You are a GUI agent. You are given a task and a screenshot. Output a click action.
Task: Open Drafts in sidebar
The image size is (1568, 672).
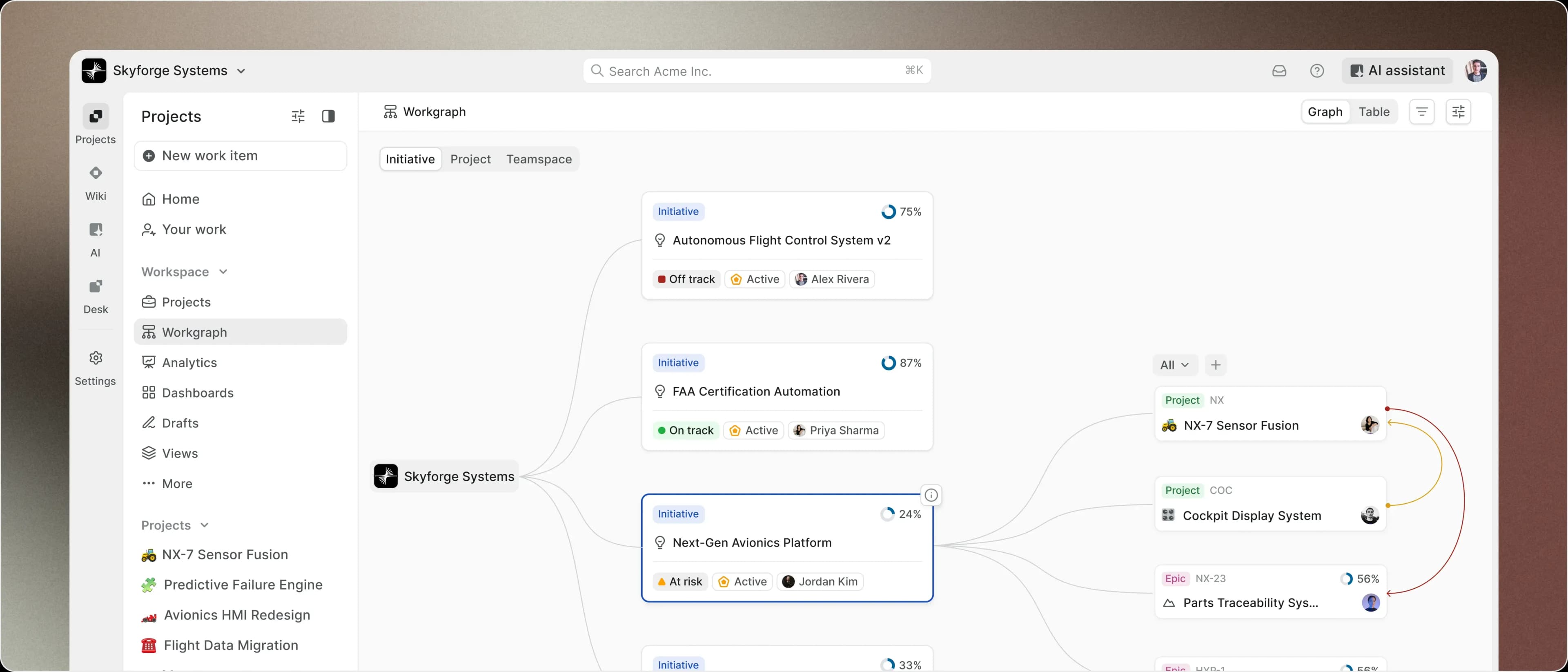[241, 423]
